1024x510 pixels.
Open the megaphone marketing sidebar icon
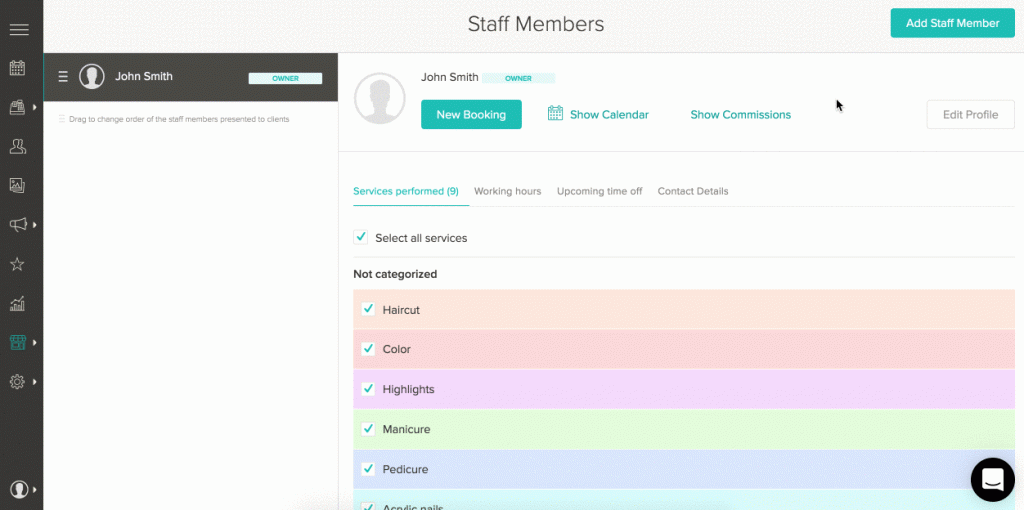click(x=18, y=225)
